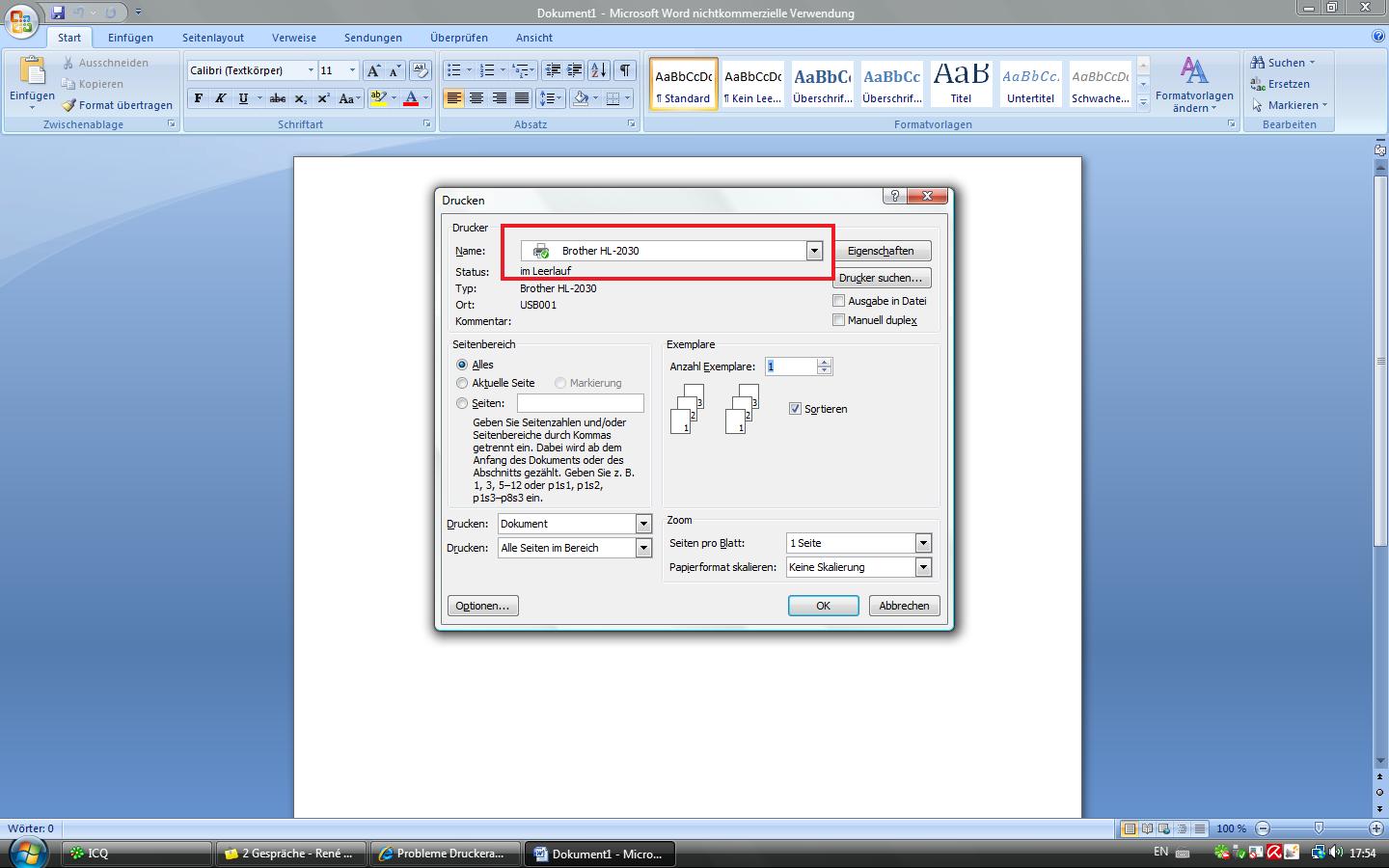Click the font color red A swatch
1389x868 pixels.
coord(411,98)
